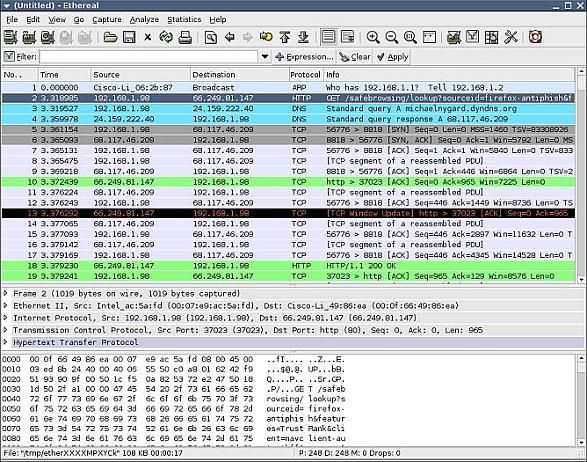The width and height of the screenshot is (587, 462).
Task: Click the greyed forward arrow icon
Action: (x=247, y=37)
